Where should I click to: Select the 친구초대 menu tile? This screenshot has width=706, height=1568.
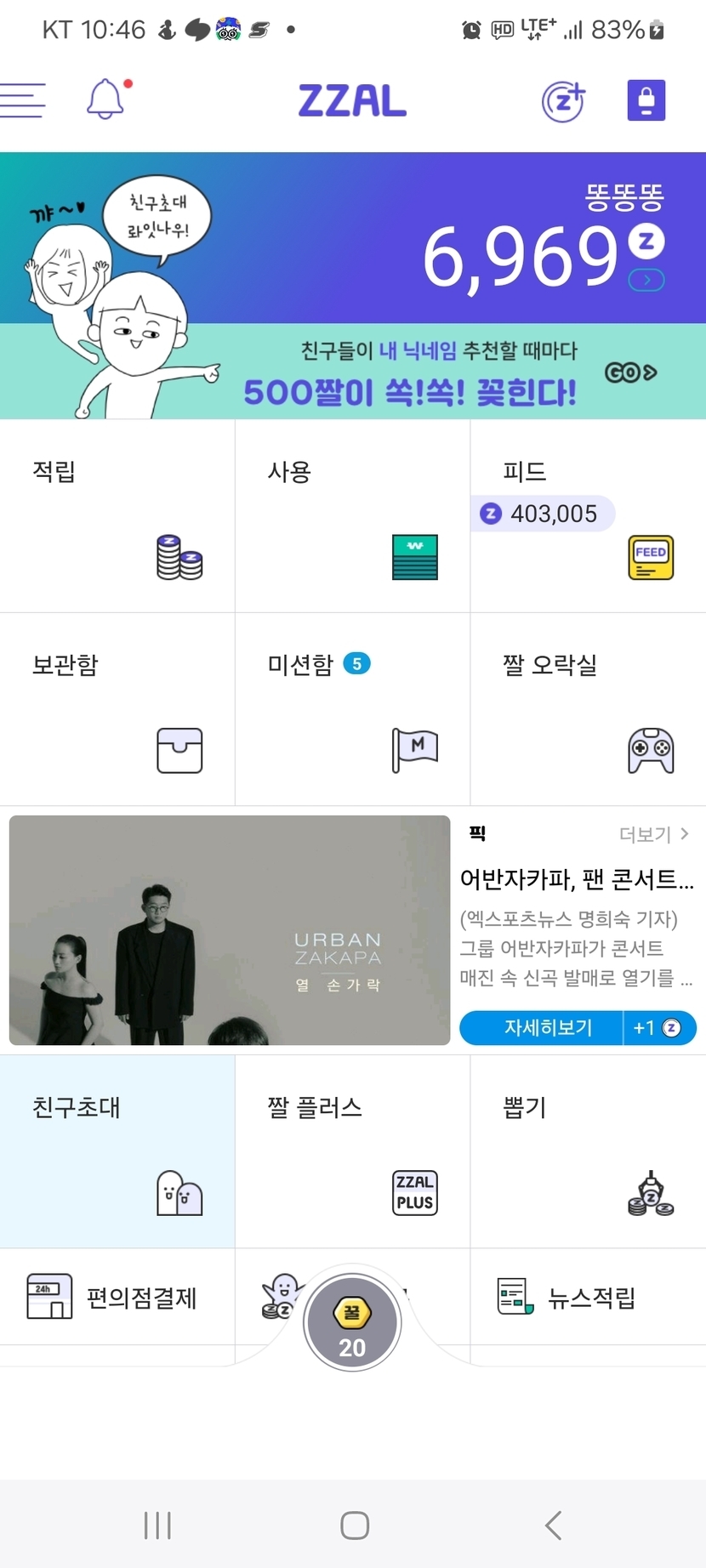click(117, 1151)
